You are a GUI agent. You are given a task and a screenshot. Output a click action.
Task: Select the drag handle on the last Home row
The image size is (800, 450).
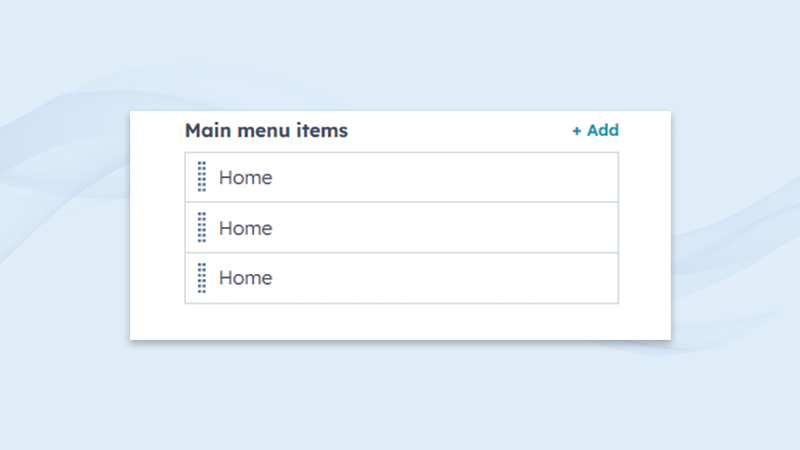202,277
